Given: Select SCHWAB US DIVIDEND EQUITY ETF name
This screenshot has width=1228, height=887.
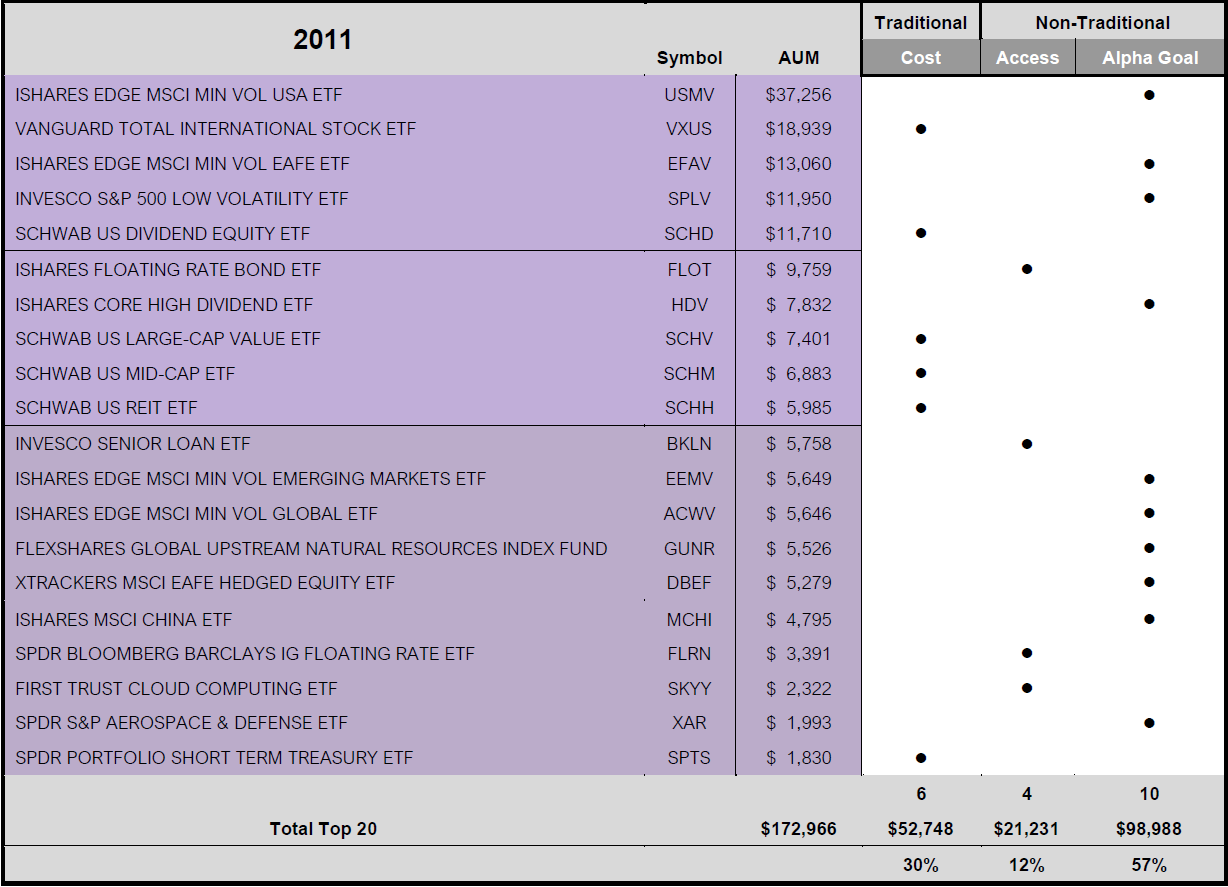Looking at the screenshot, I should [163, 234].
